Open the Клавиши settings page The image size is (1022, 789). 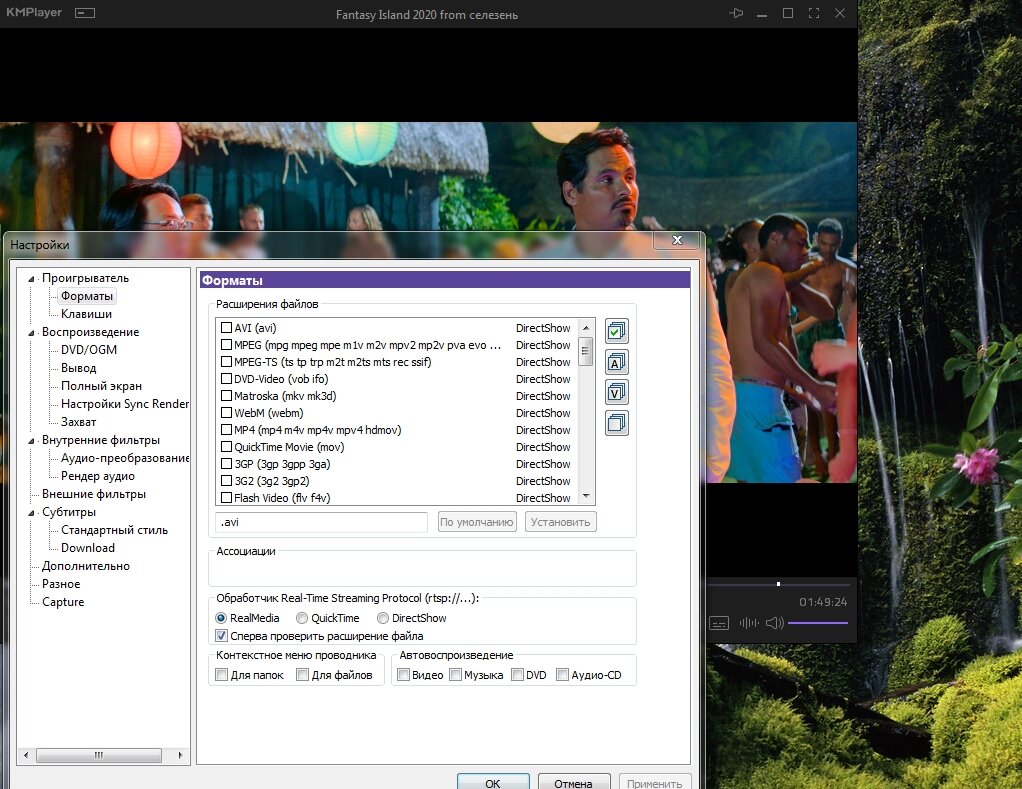coord(86,314)
